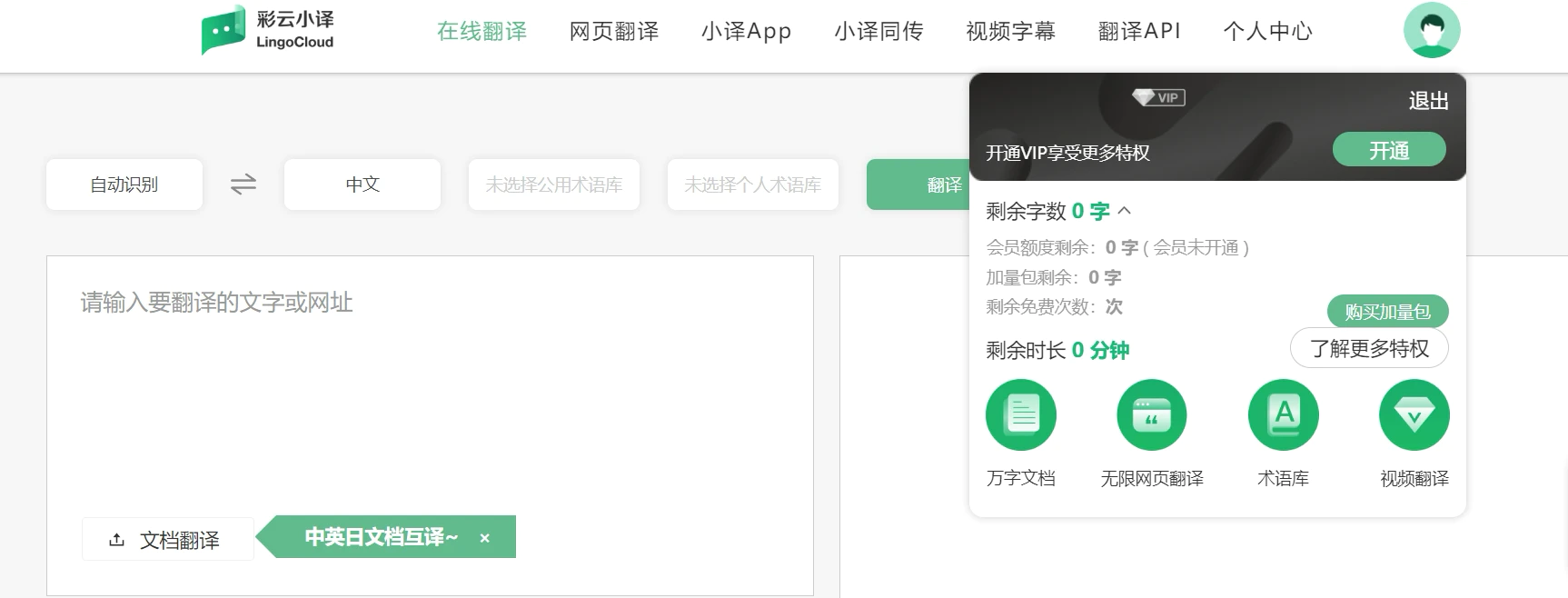Click the 开通 VIP button
This screenshot has height=598, width=1568.
(1388, 150)
